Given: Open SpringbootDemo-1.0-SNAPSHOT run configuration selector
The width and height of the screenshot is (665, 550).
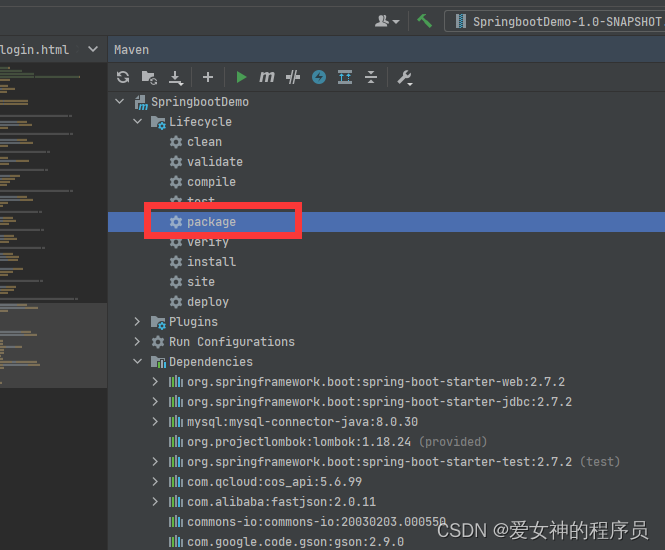Looking at the screenshot, I should (x=555, y=21).
